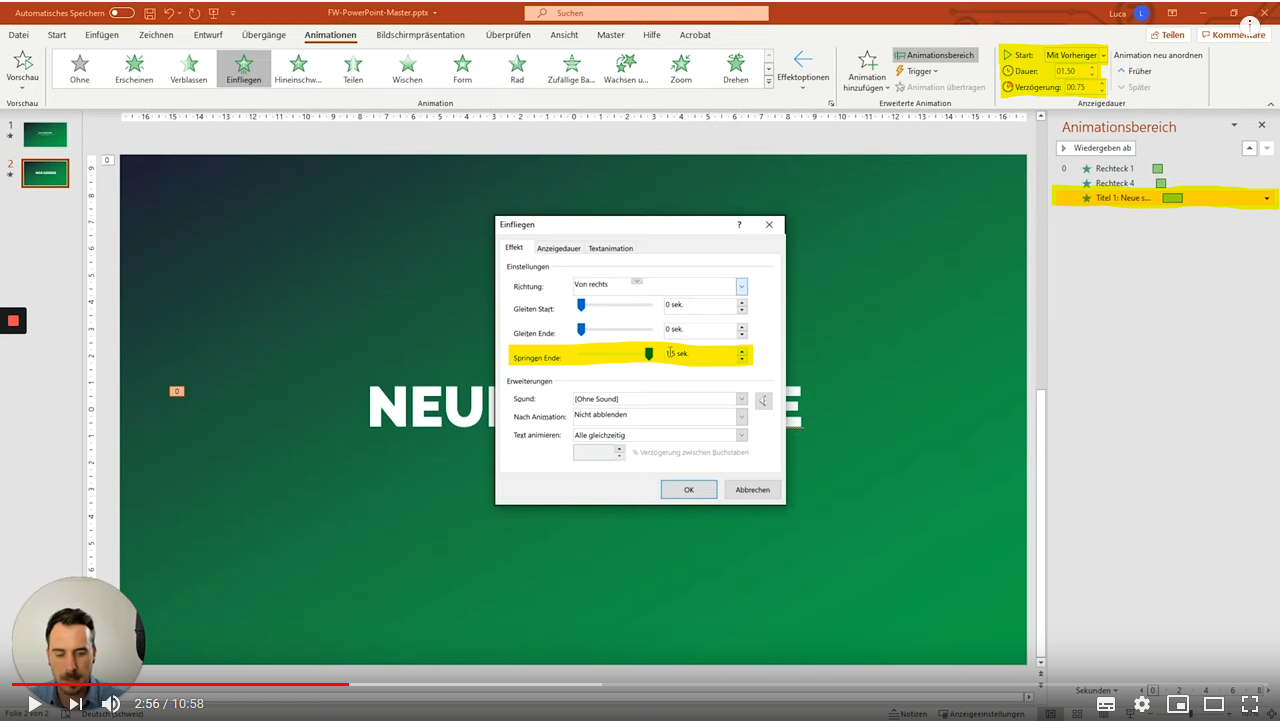Apply the Verblassen animation effect
Image resolution: width=1280 pixels, height=721 pixels.
(x=189, y=69)
